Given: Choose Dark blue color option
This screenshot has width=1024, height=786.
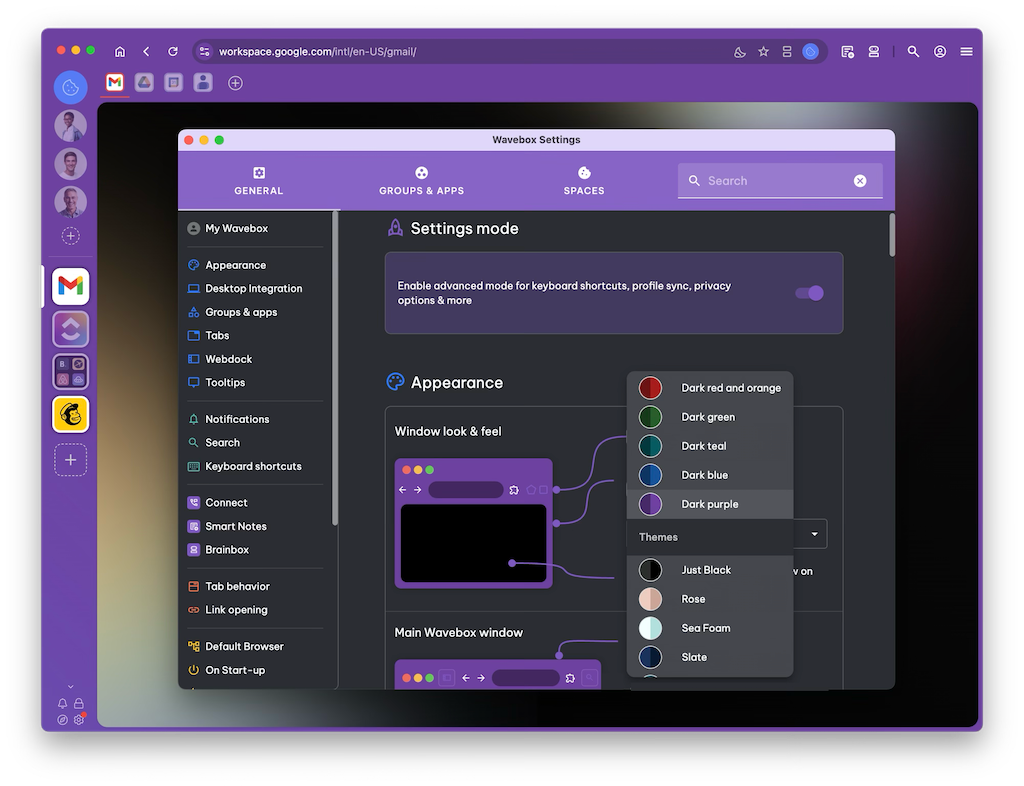Looking at the screenshot, I should point(710,475).
